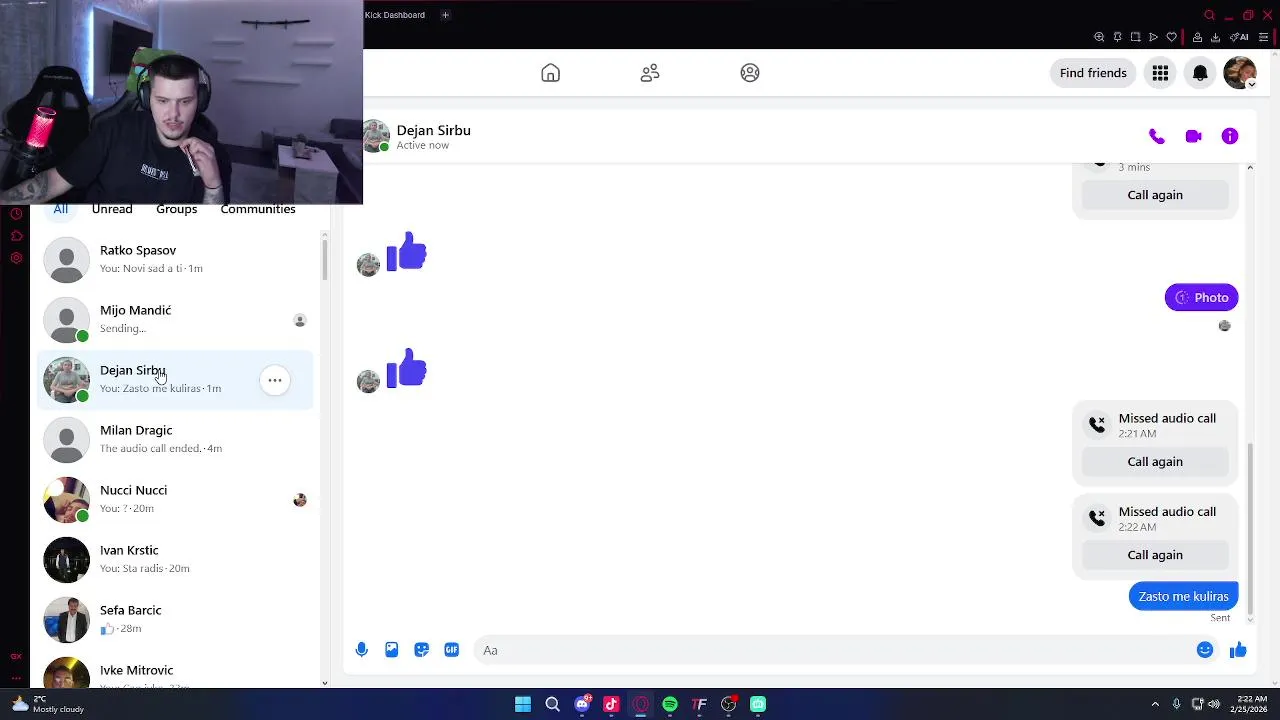Open chat with Ivan Krstic
This screenshot has height=720, width=1280.
[x=175, y=560]
